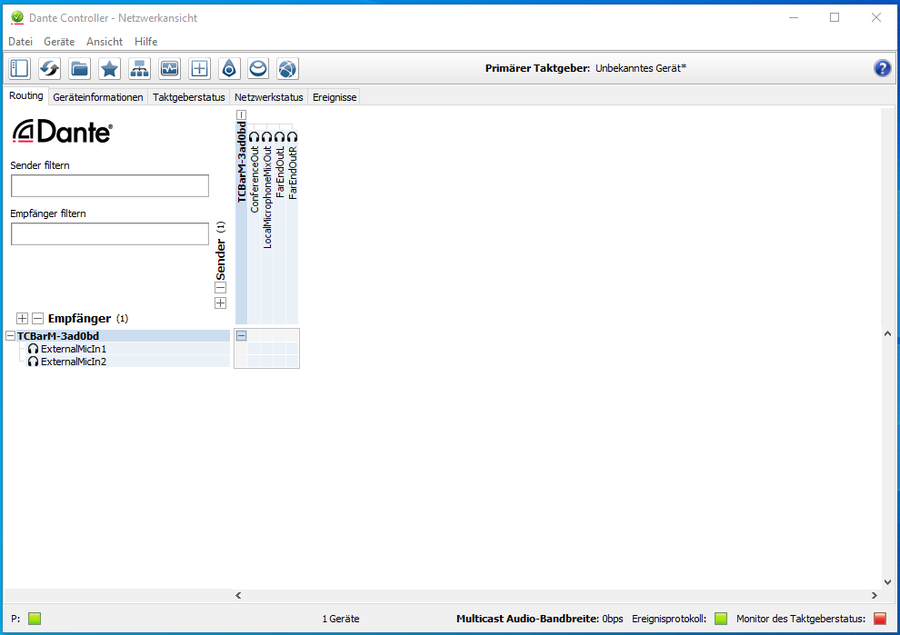Switch to the Geräteinformationen tab

pyautogui.click(x=98, y=97)
